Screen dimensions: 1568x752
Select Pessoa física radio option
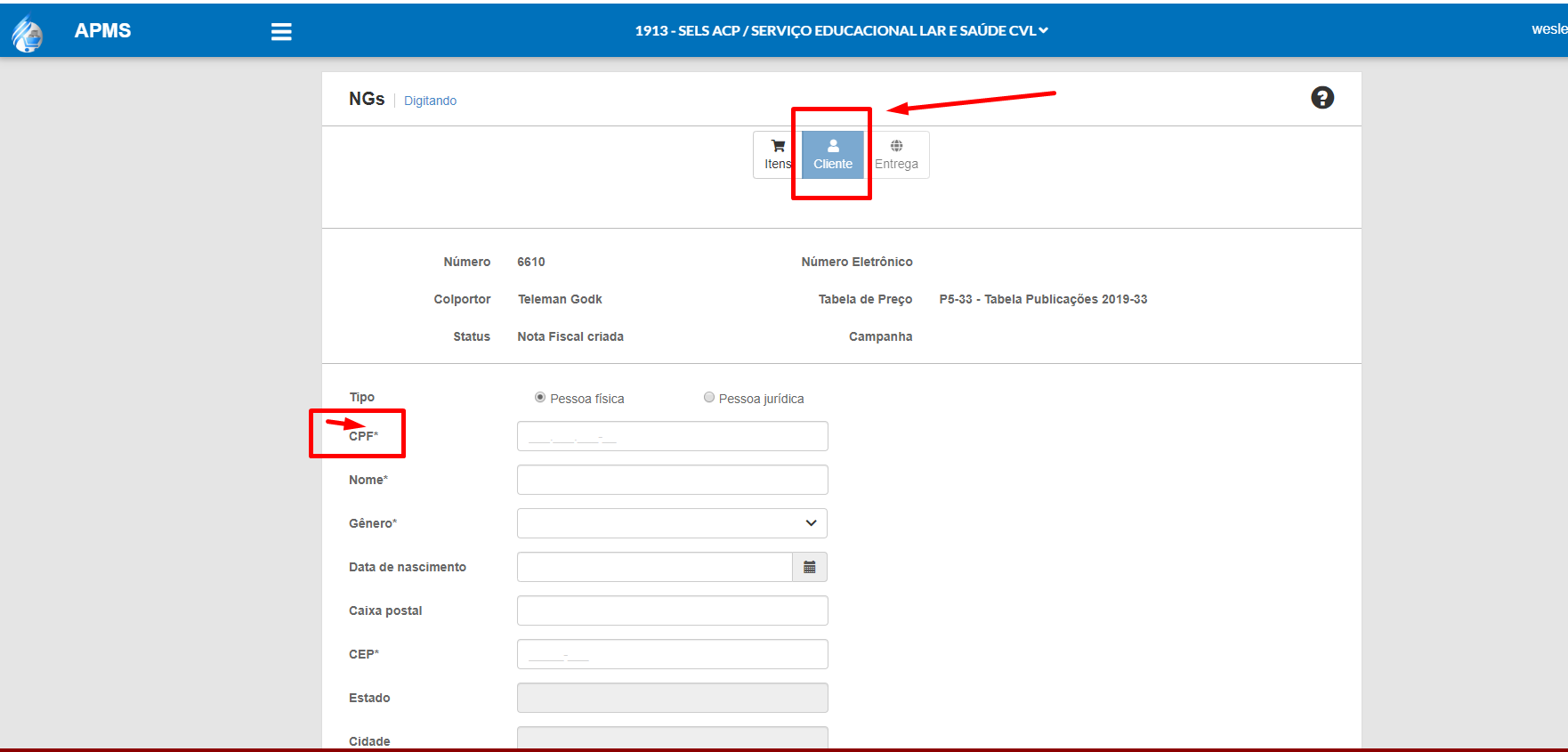click(x=540, y=398)
